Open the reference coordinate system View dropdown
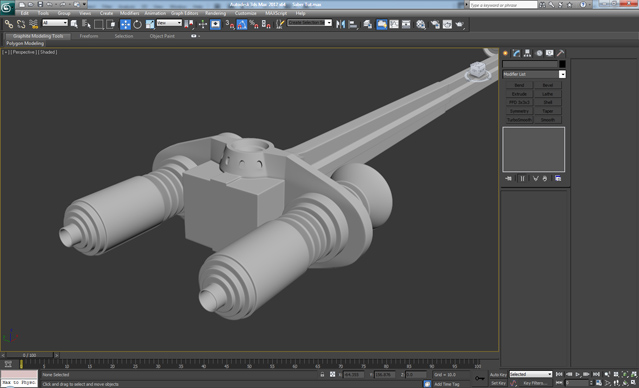The image size is (639, 388). [169, 23]
